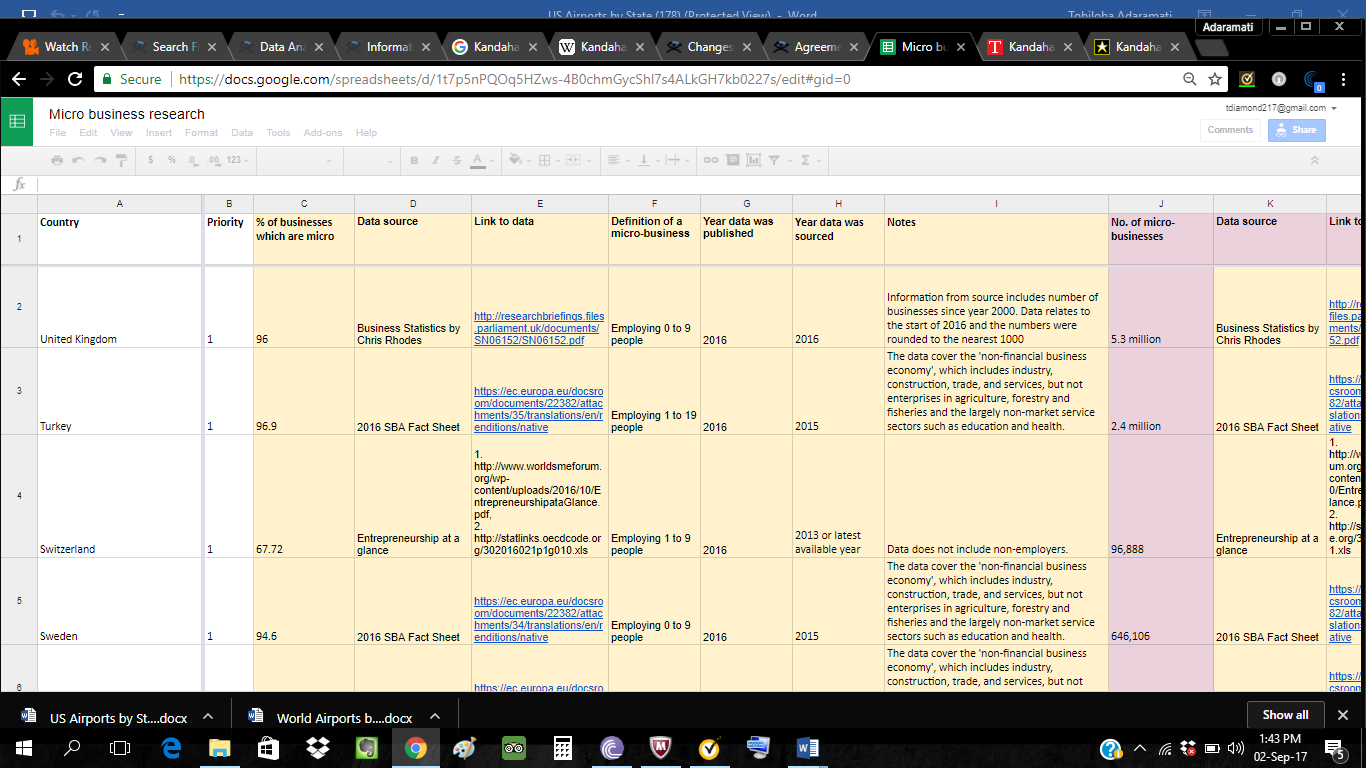The image size is (1366, 768).
Task: Go back in Chrome
Action: pos(18,79)
